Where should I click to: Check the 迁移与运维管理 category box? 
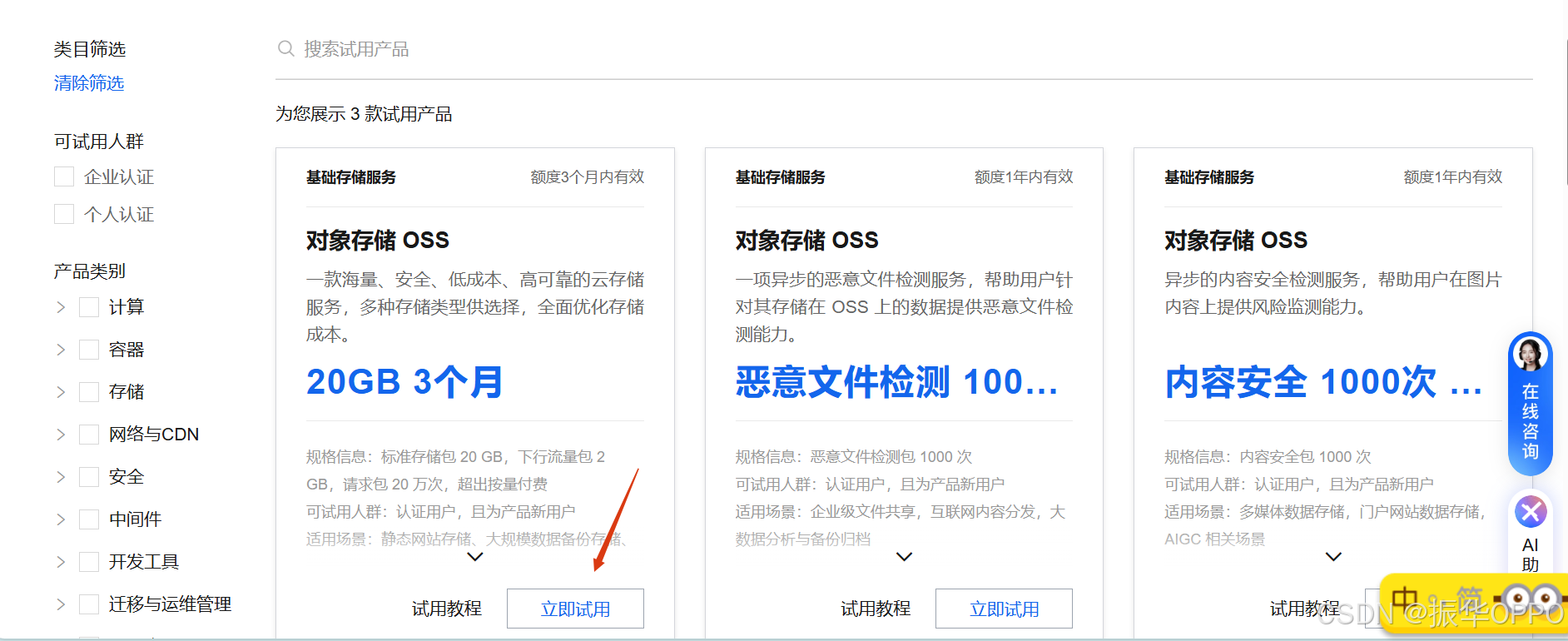coord(89,604)
